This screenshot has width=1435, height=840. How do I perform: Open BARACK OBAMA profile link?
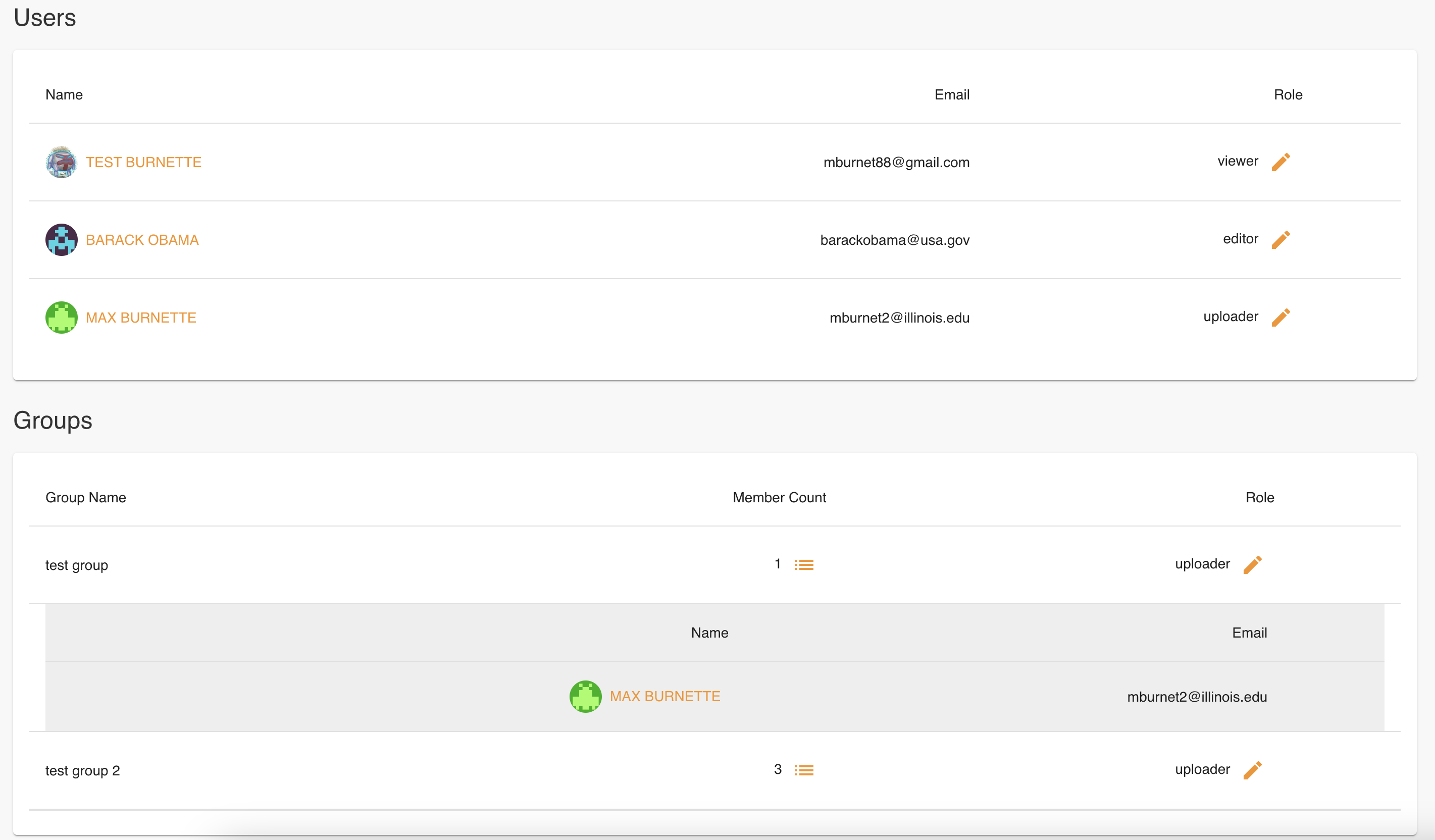point(142,240)
